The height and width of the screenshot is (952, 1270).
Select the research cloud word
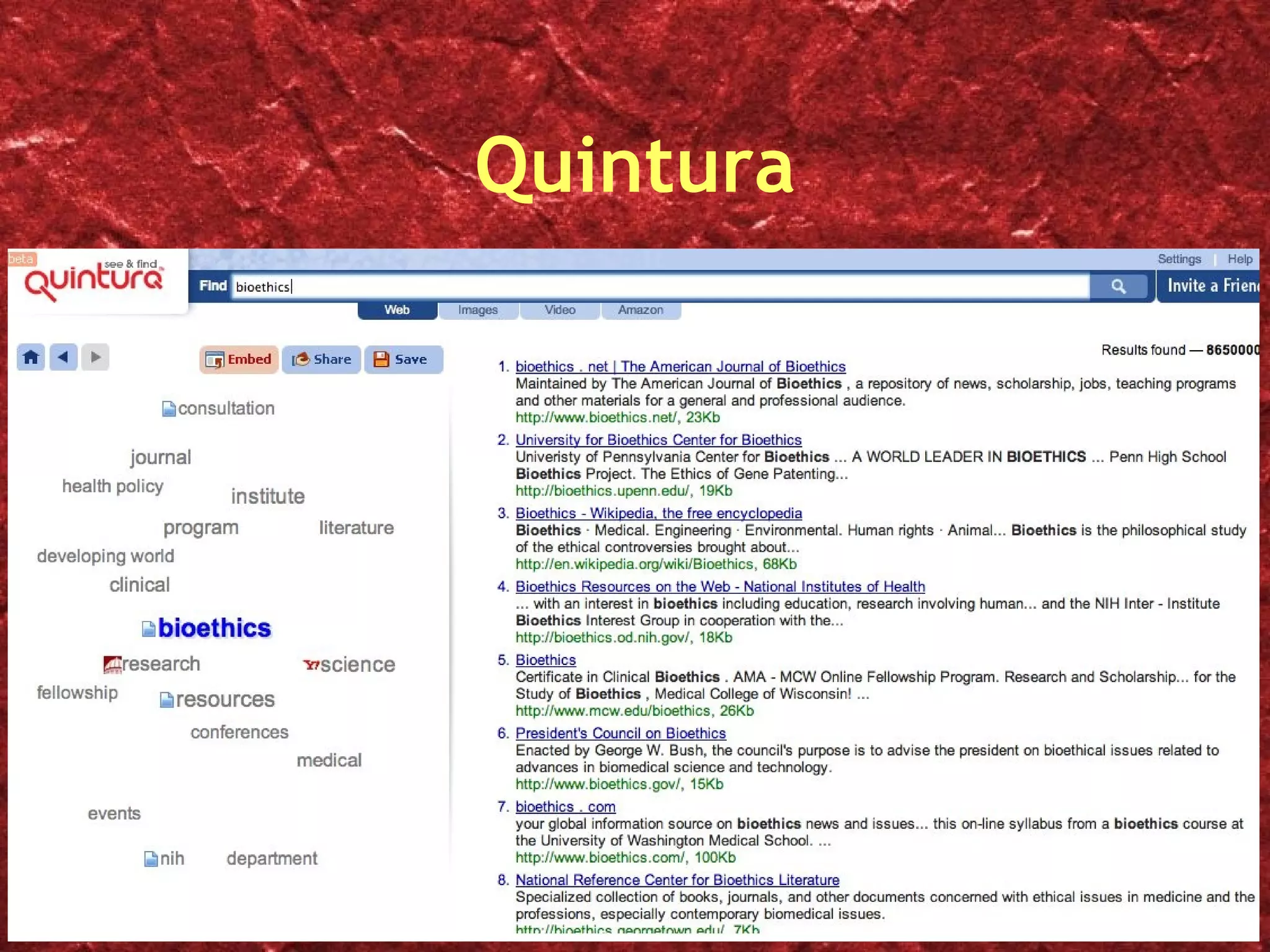pos(161,664)
